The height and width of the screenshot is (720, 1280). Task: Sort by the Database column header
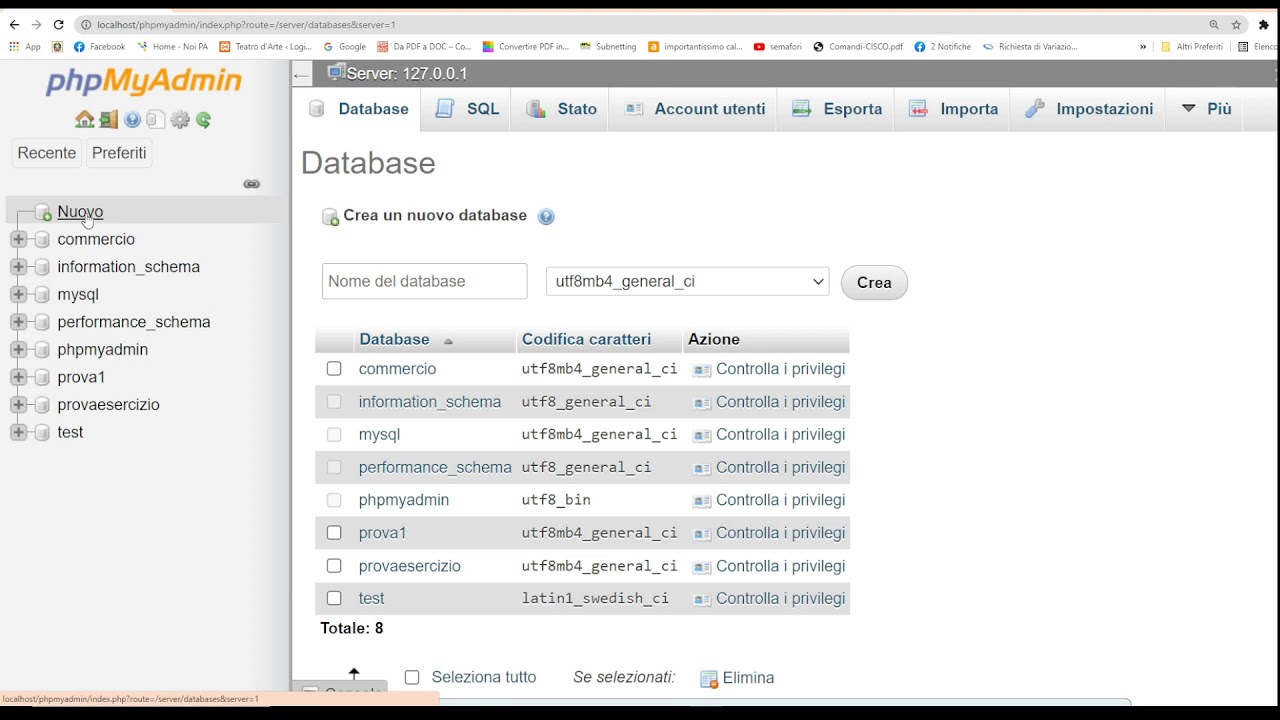pyautogui.click(x=394, y=340)
